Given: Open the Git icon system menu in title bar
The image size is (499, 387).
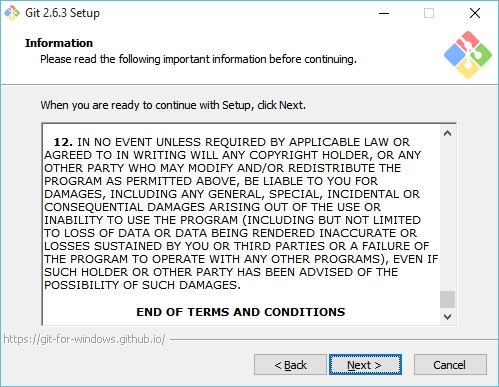Looking at the screenshot, I should (12, 13).
